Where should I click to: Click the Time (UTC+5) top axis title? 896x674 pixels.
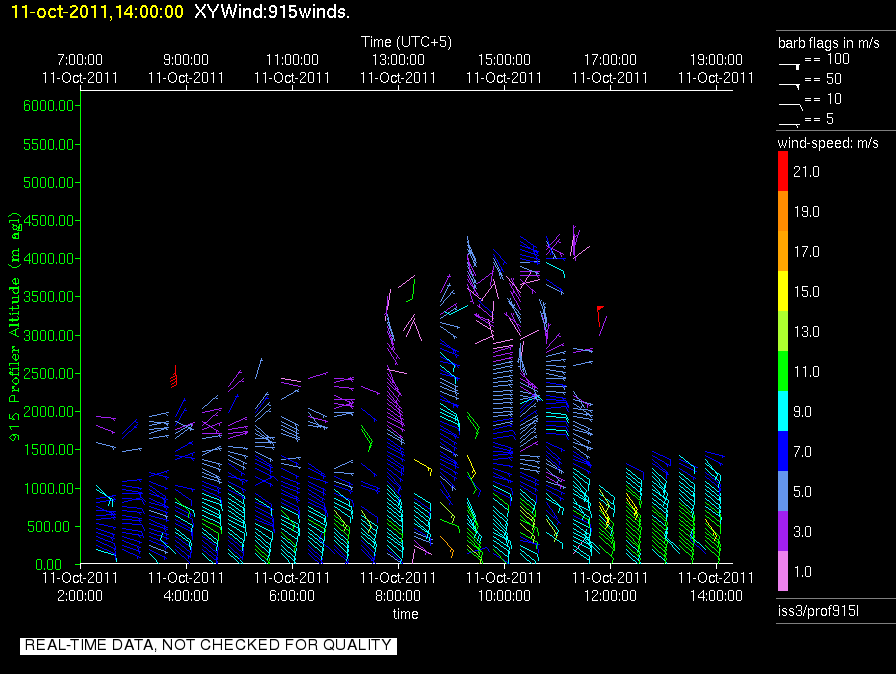click(x=405, y=42)
